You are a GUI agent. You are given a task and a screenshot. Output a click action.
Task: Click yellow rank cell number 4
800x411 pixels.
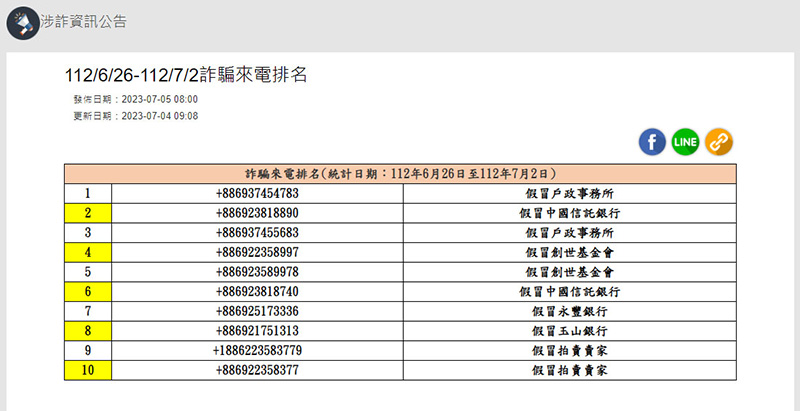coord(88,252)
